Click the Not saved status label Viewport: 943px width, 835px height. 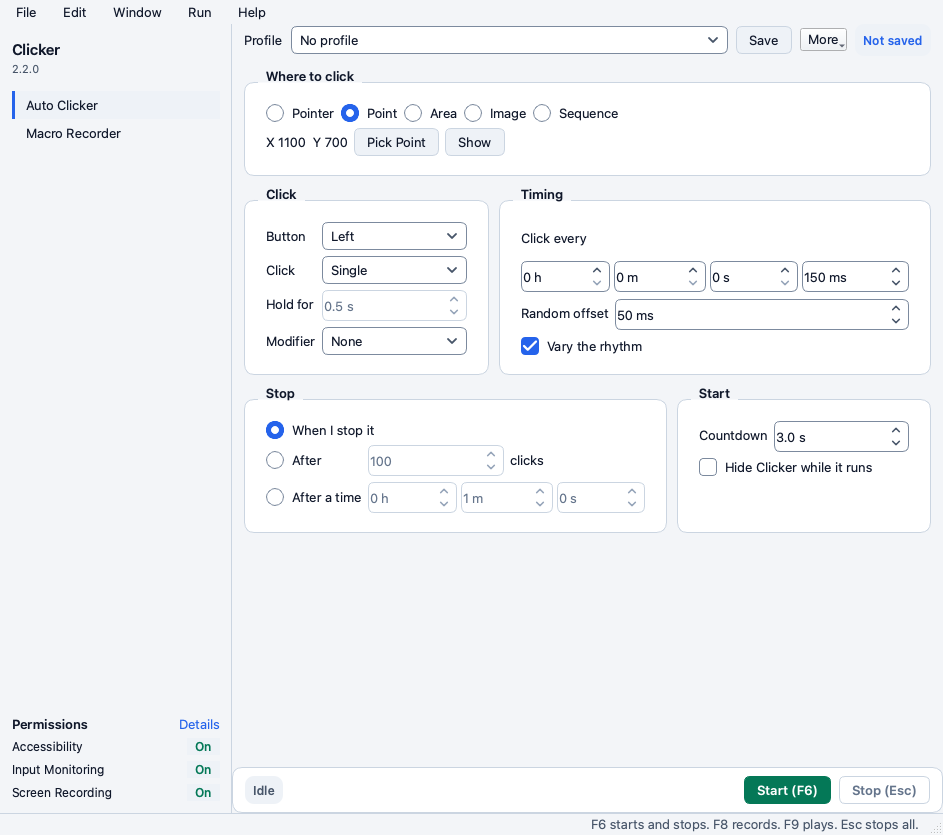tap(892, 40)
